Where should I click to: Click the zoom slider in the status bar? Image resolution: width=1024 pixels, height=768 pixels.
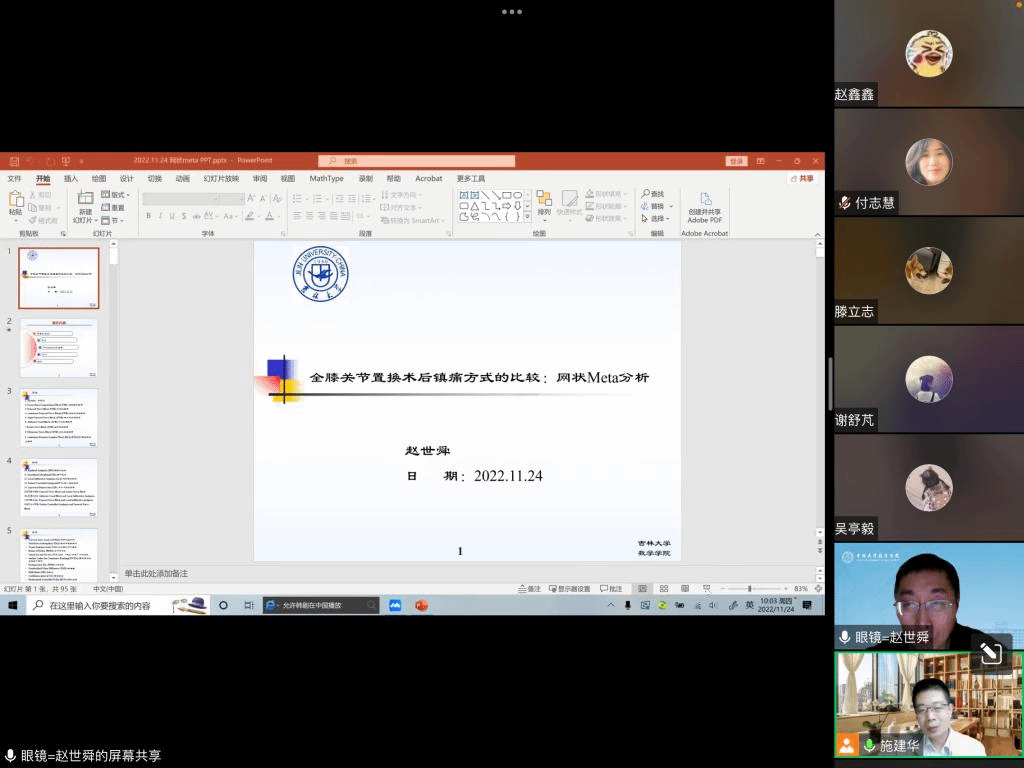750,589
